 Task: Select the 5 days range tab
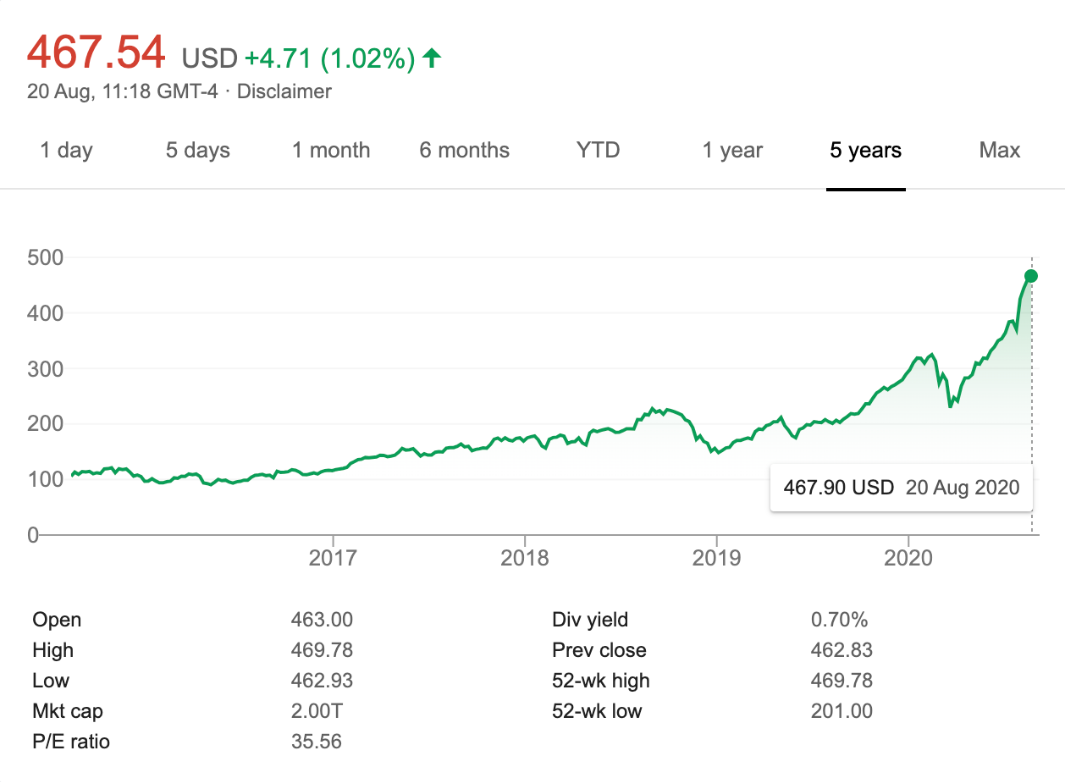point(198,151)
